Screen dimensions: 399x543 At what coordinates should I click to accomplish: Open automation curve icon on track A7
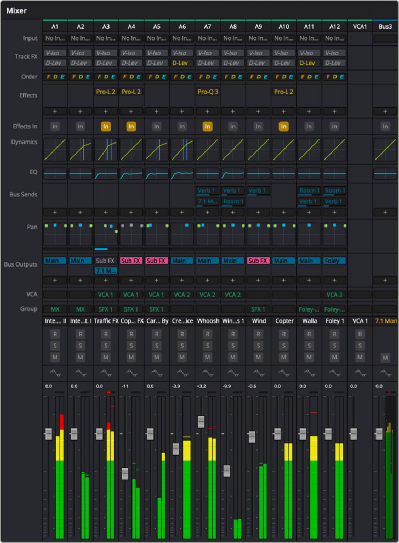pyautogui.click(x=207, y=373)
